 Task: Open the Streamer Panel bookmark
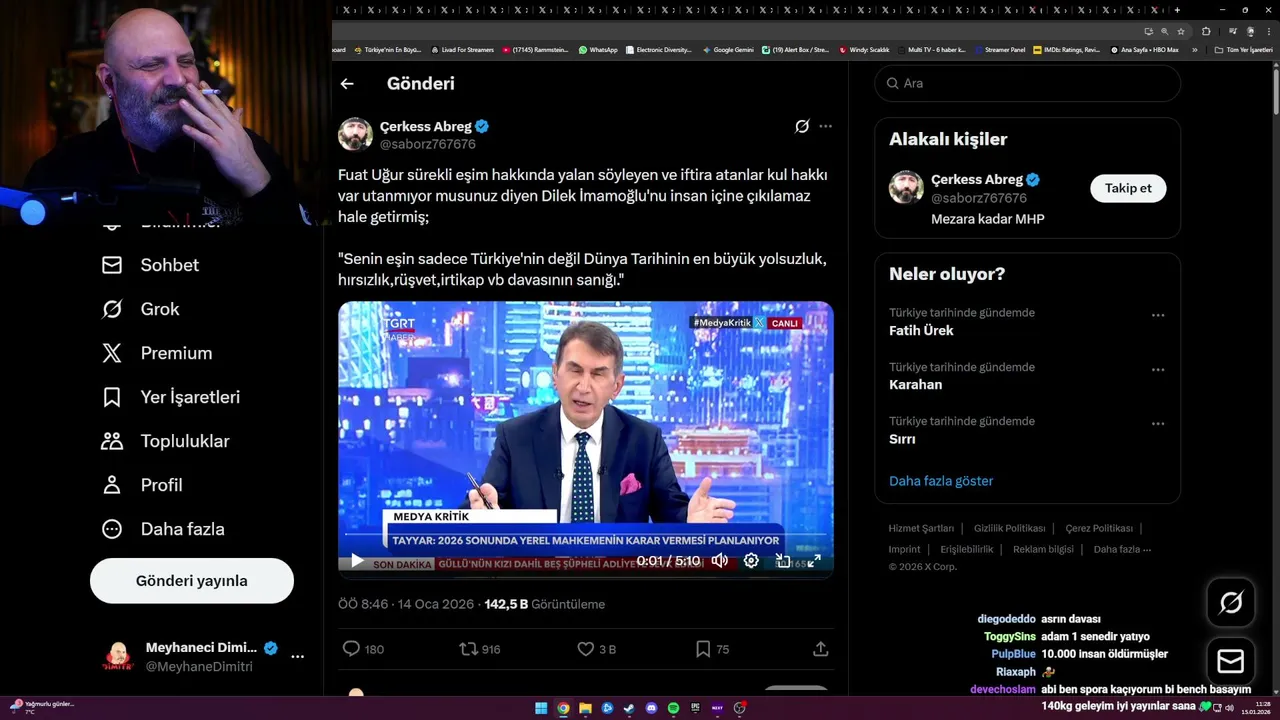pyautogui.click(x=999, y=50)
